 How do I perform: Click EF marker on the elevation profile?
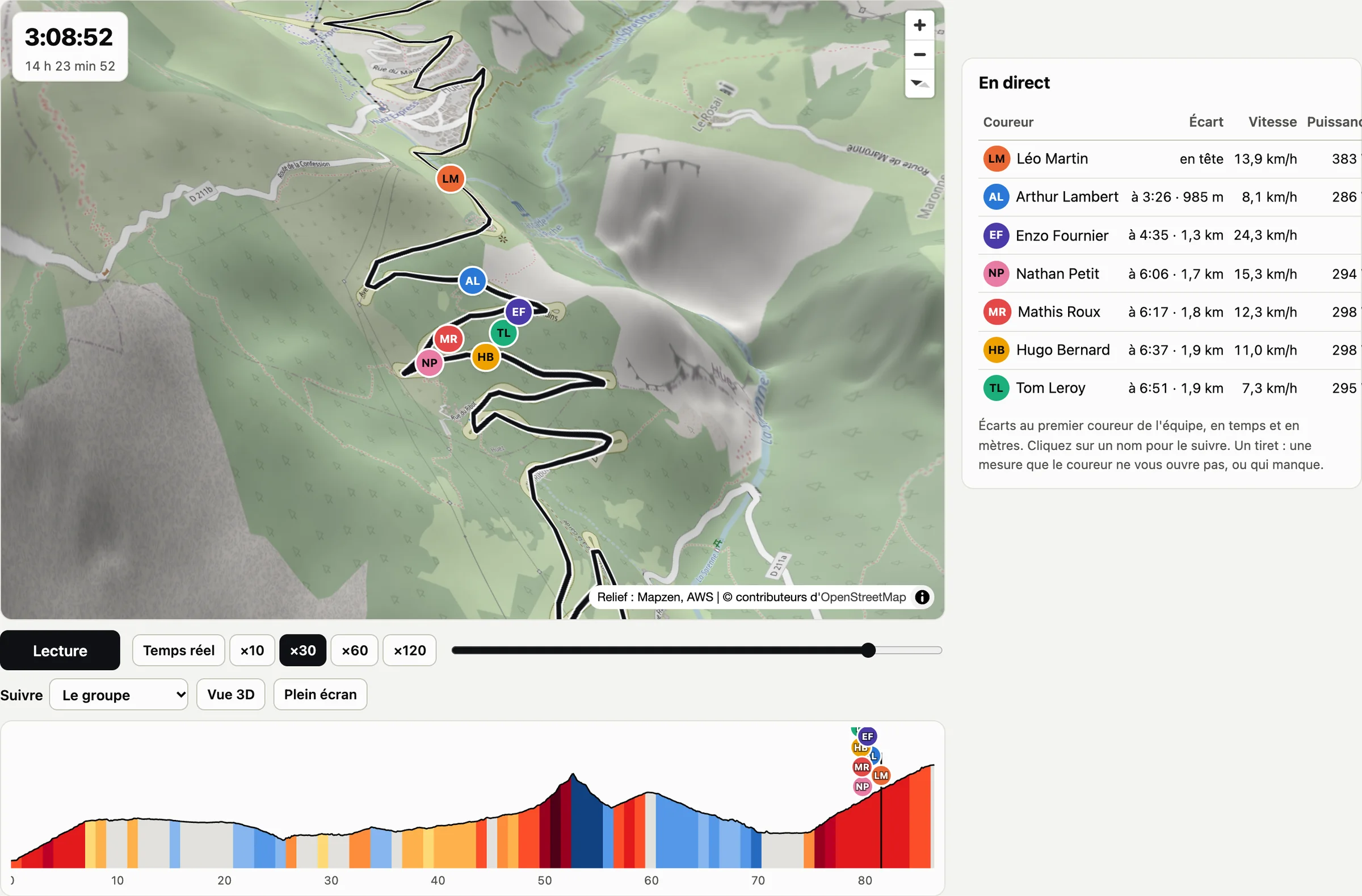[x=867, y=737]
